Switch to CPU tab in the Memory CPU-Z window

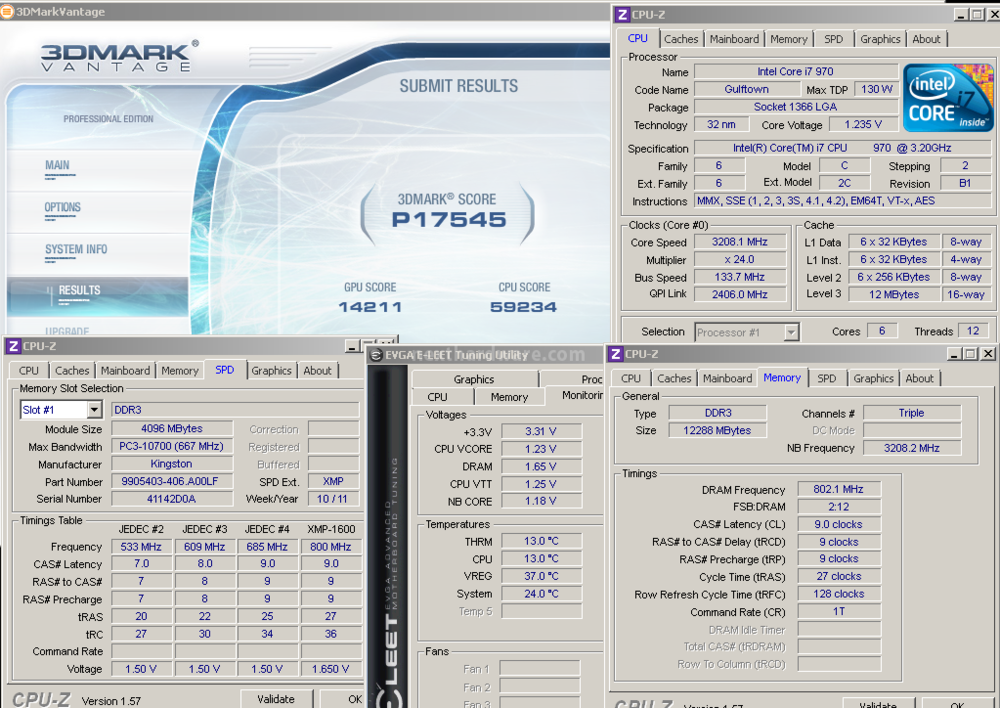click(631, 378)
